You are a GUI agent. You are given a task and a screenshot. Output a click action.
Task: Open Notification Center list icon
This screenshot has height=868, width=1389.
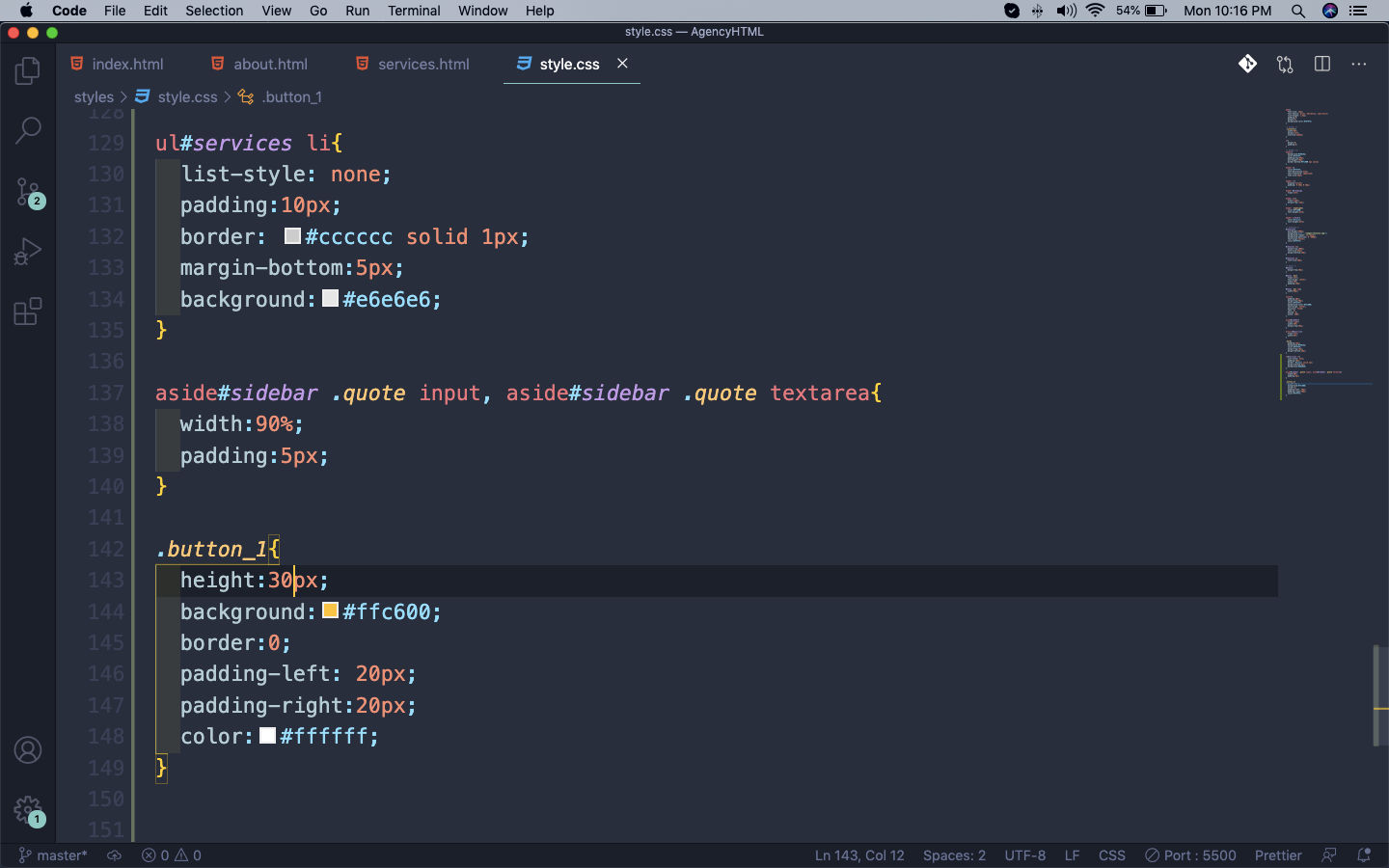click(x=1359, y=11)
